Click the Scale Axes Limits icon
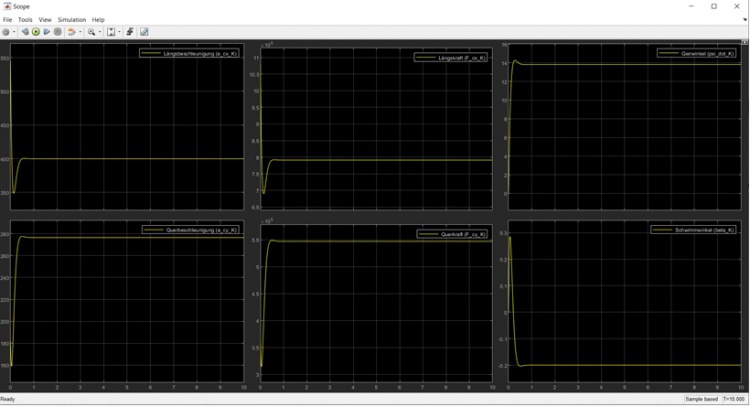This screenshot has height=407, width=750. (111, 31)
